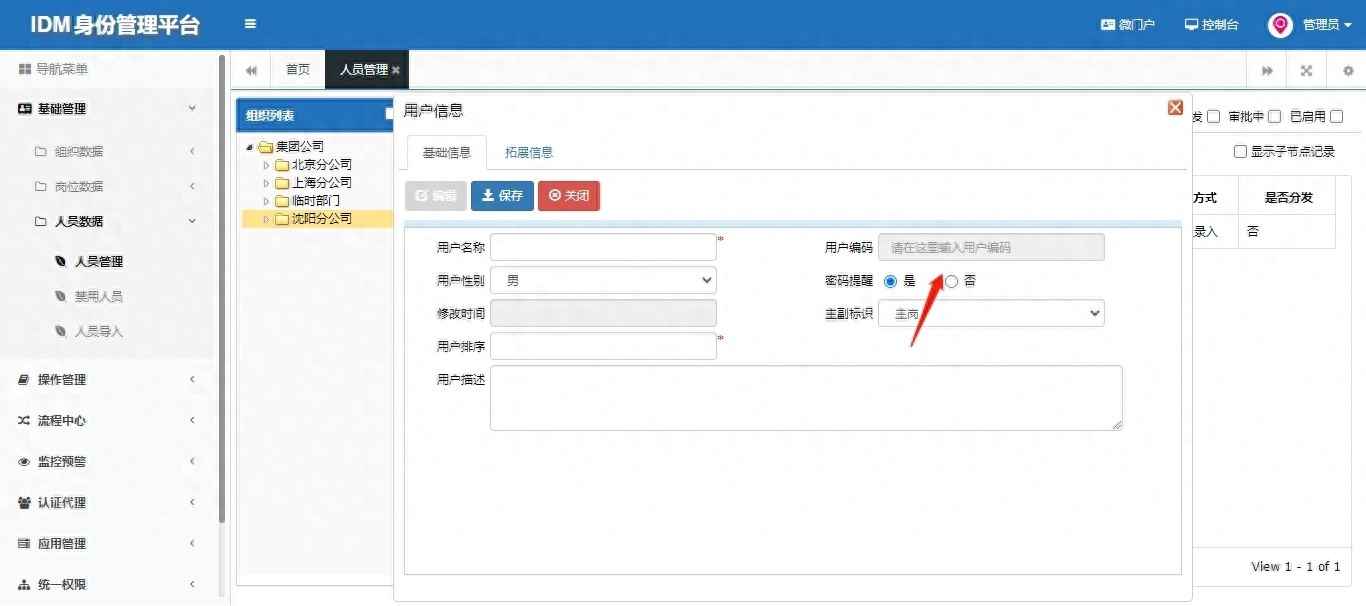
Task: Open tab settings gear icon
Action: (x=1347, y=70)
